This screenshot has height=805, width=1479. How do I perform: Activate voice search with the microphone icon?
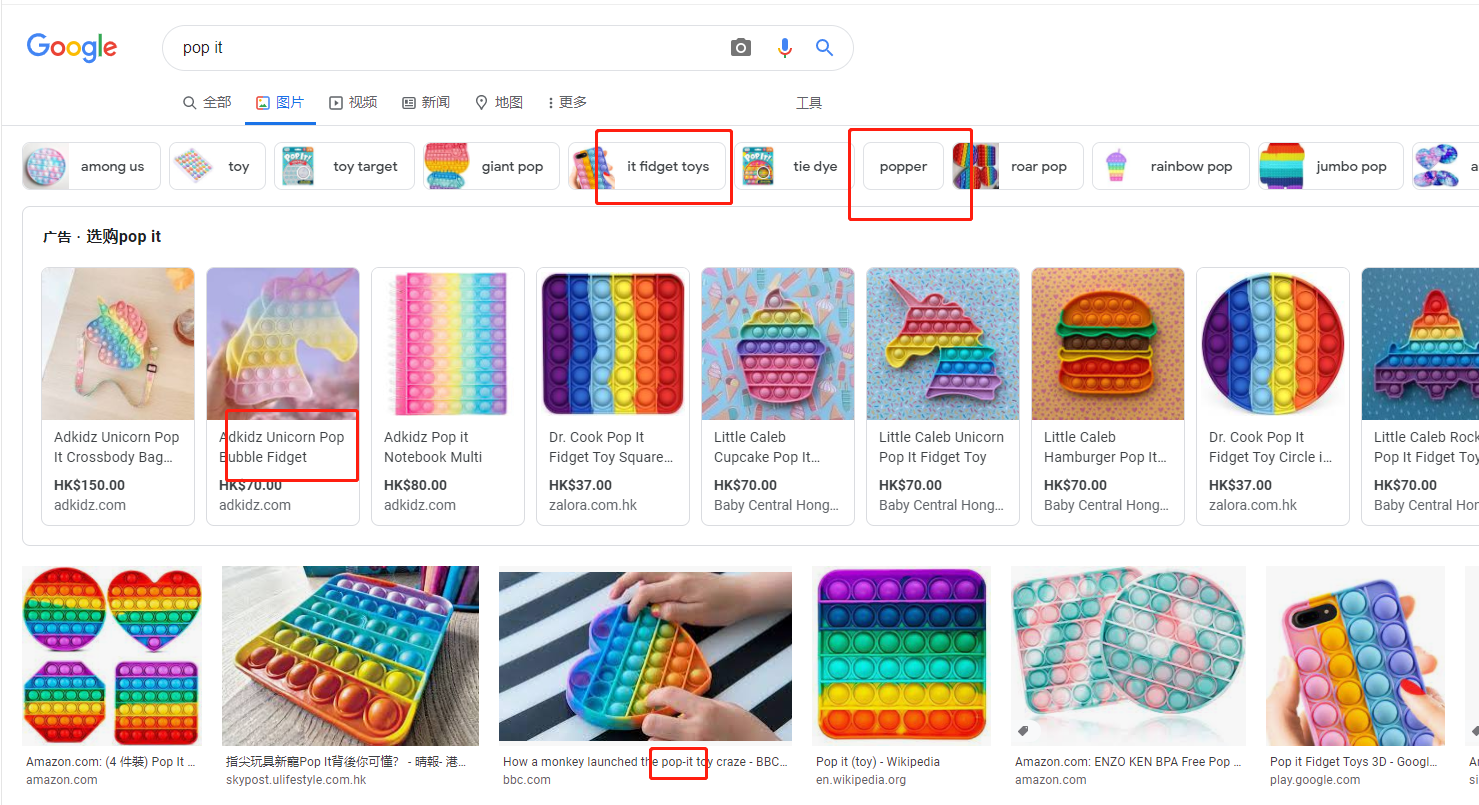pos(783,47)
